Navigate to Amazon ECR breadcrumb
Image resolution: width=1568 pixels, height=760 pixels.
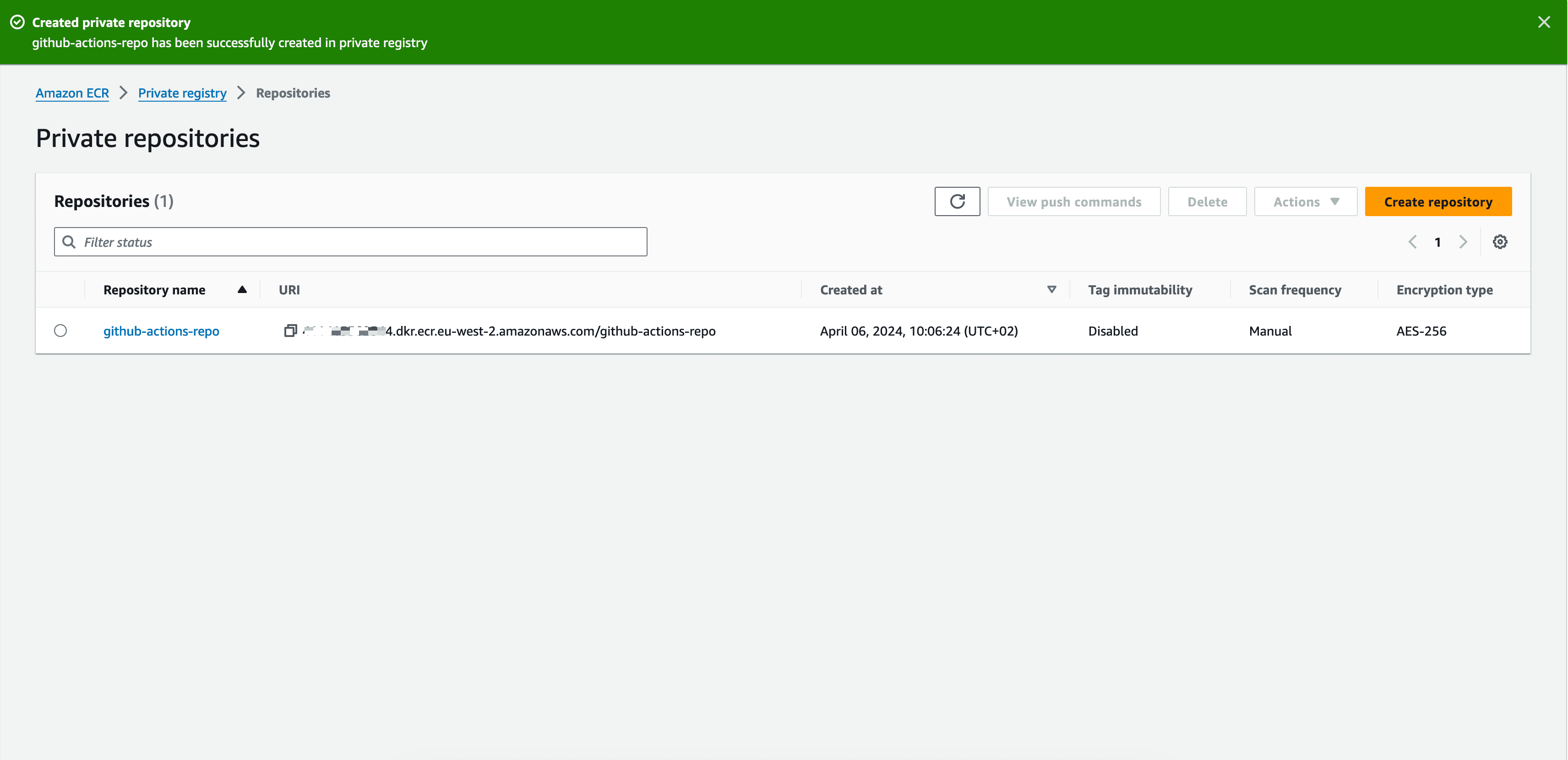(x=72, y=92)
